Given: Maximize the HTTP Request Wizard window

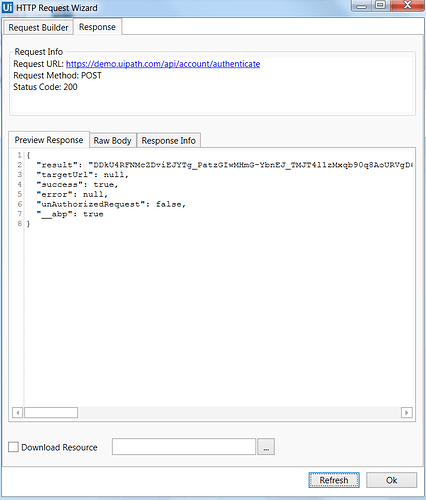Looking at the screenshot, I should 380,6.
